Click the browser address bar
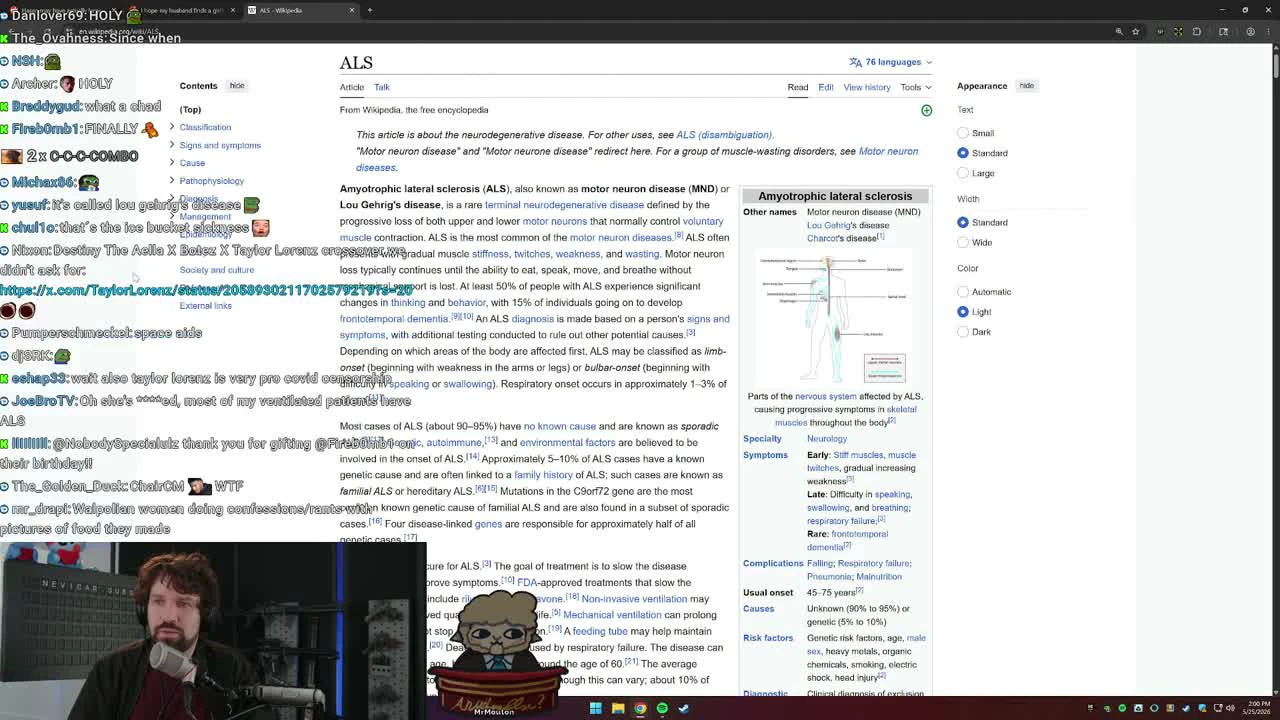Image resolution: width=1280 pixels, height=720 pixels. [x=600, y=31]
